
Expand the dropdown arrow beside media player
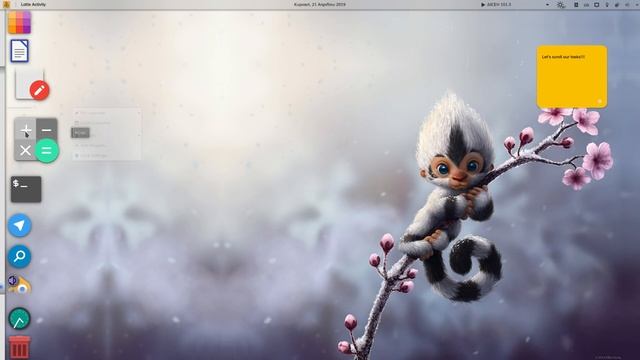[547, 5]
